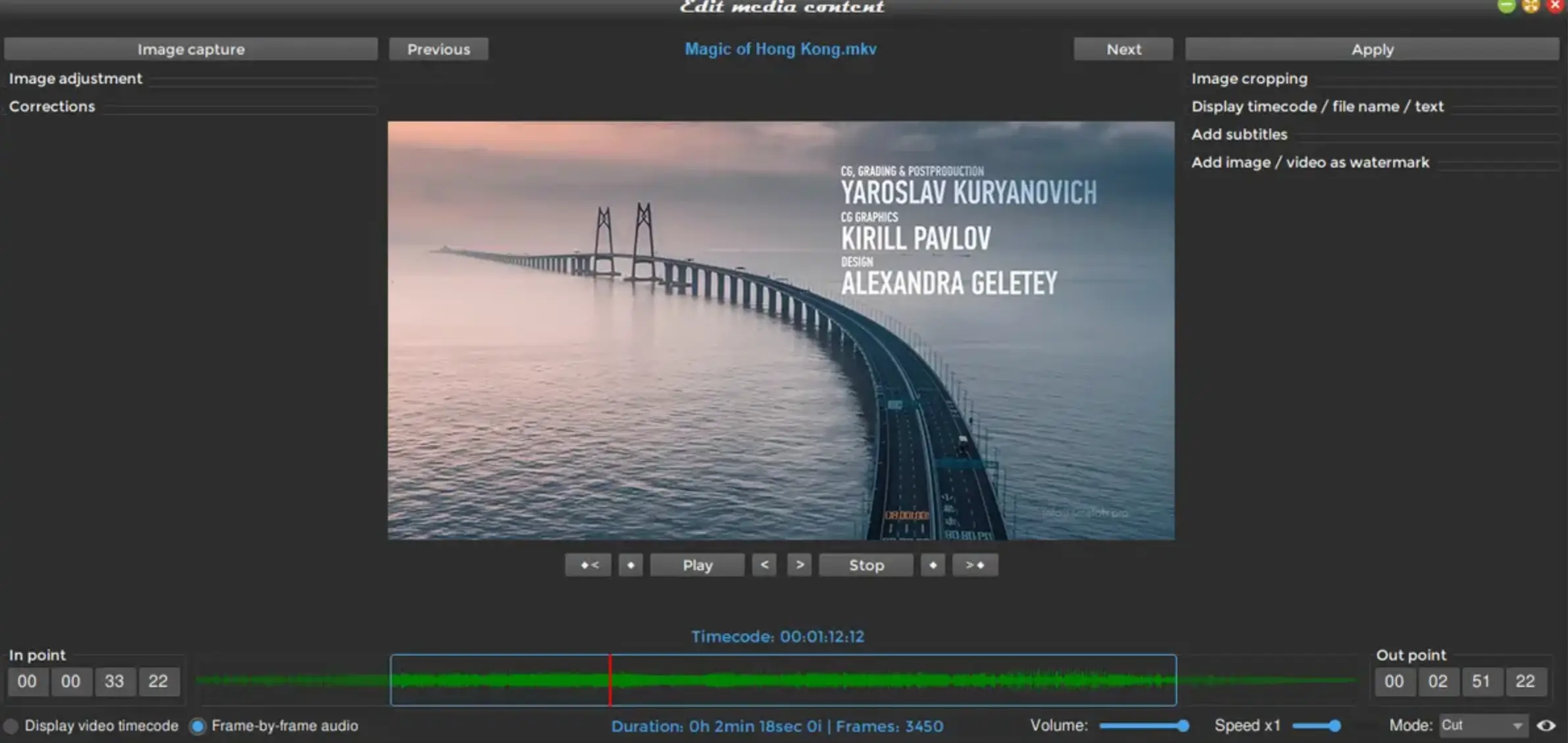
Task: Click the Apply button
Action: [1372, 49]
